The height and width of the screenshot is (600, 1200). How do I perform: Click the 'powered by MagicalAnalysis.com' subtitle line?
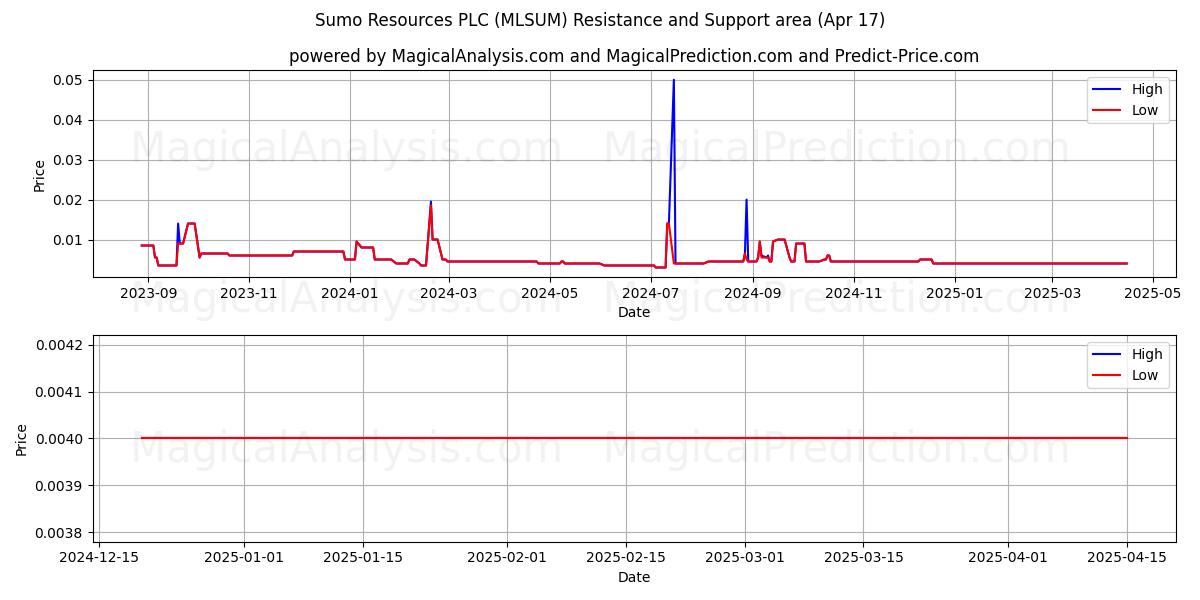634,56
